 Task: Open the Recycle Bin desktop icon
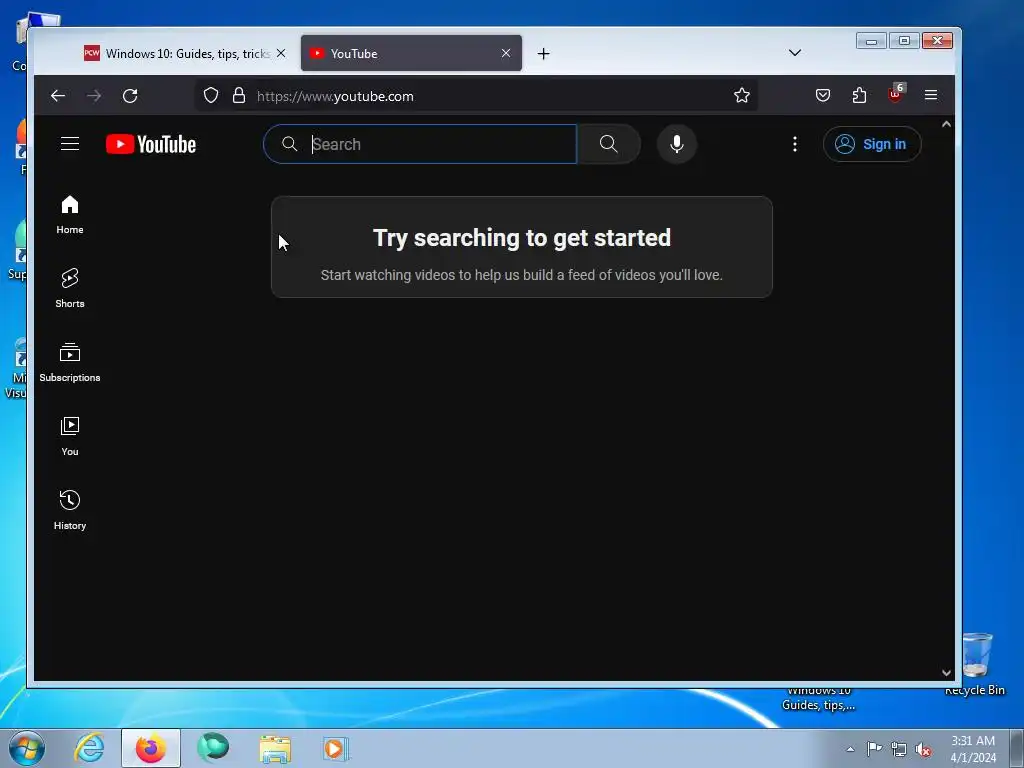976,664
